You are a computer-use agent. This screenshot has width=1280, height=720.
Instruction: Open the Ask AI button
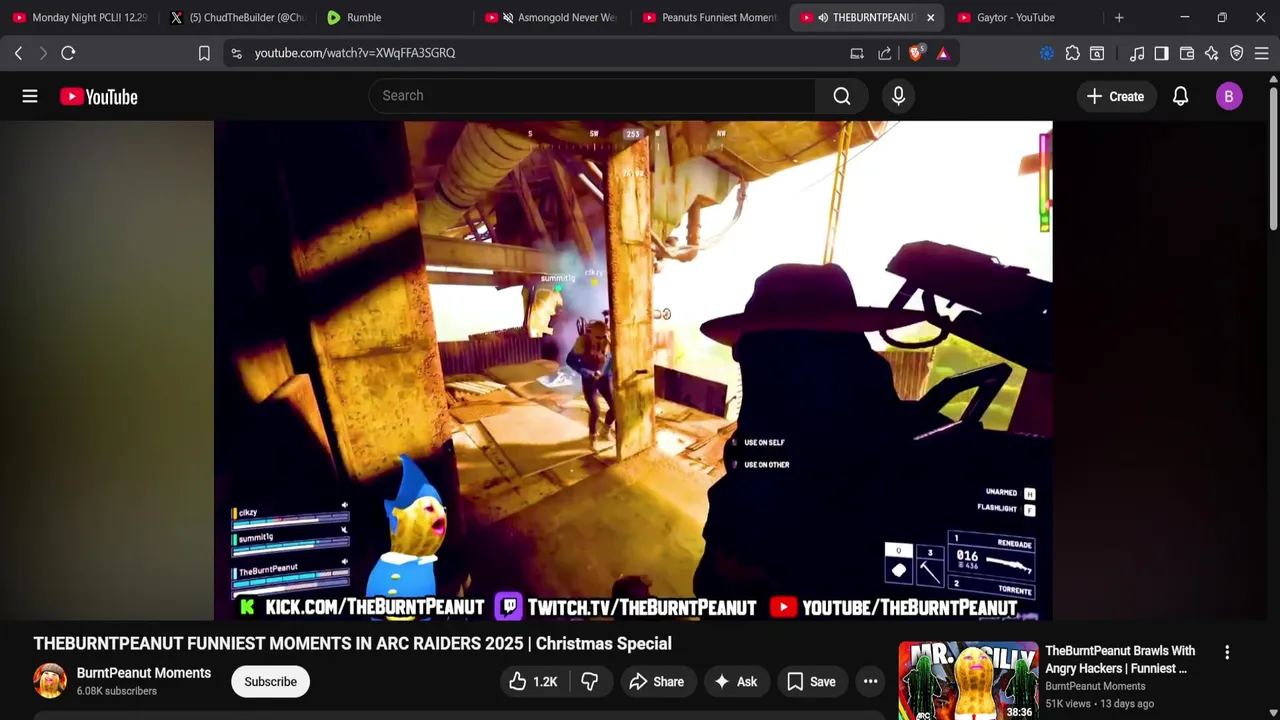[x=735, y=682]
